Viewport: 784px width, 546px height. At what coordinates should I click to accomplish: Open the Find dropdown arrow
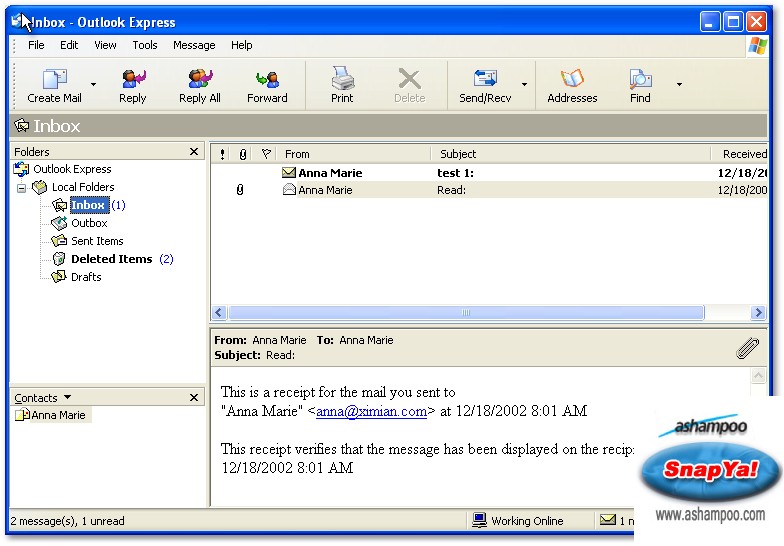[679, 84]
